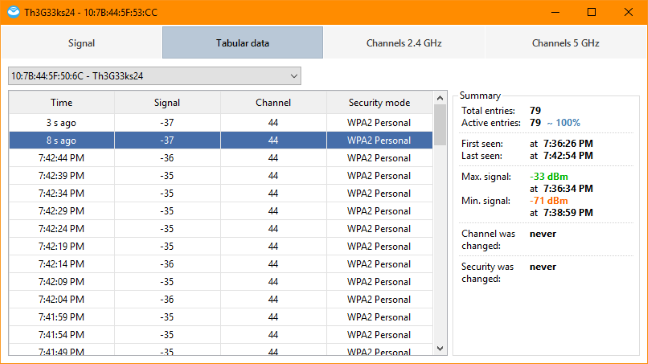
Task: Select the 3 s ago row
Action: (x=221, y=123)
